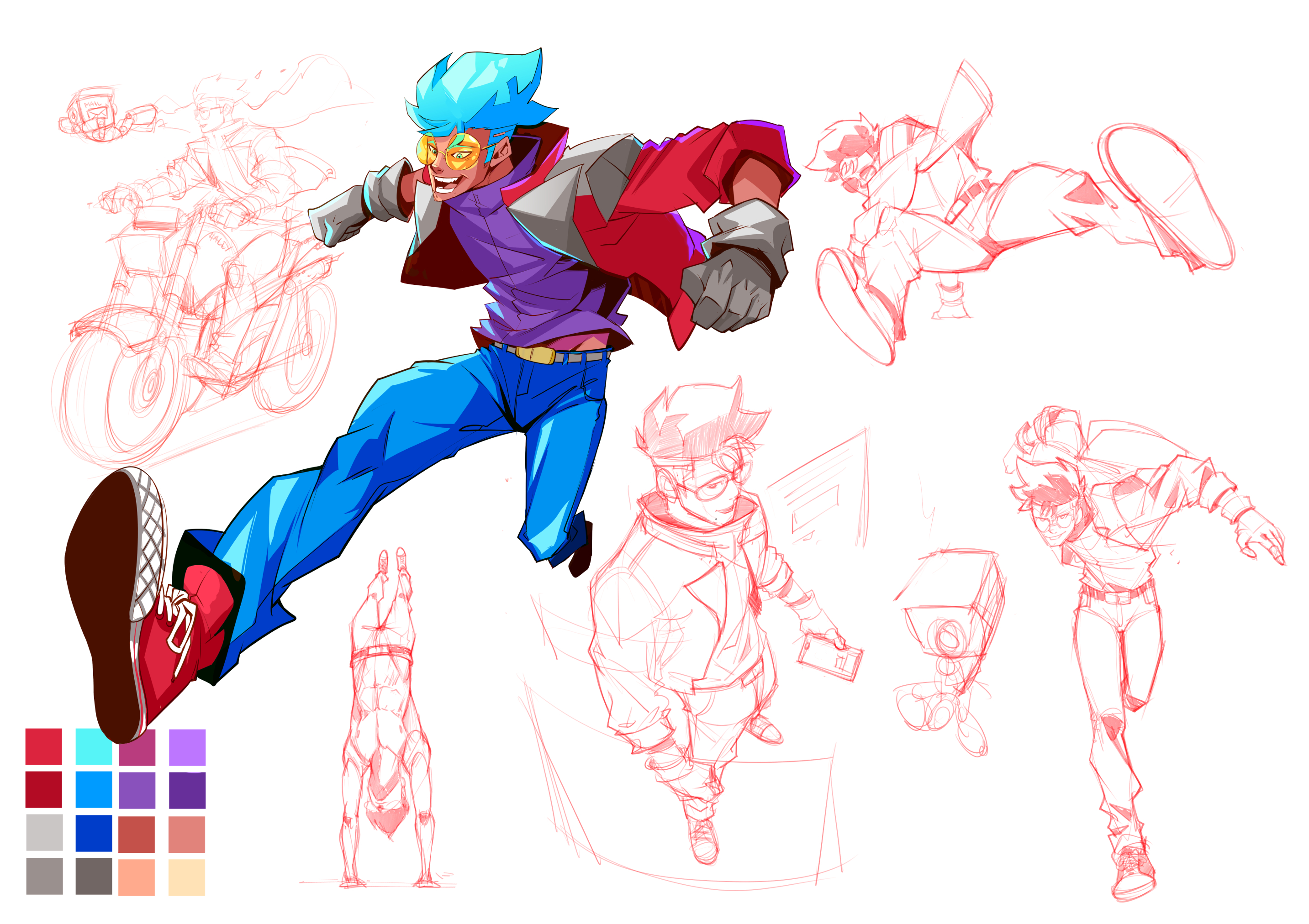Pick the lavender light purple swatch
The height and width of the screenshot is (924, 1309).
coord(187,747)
